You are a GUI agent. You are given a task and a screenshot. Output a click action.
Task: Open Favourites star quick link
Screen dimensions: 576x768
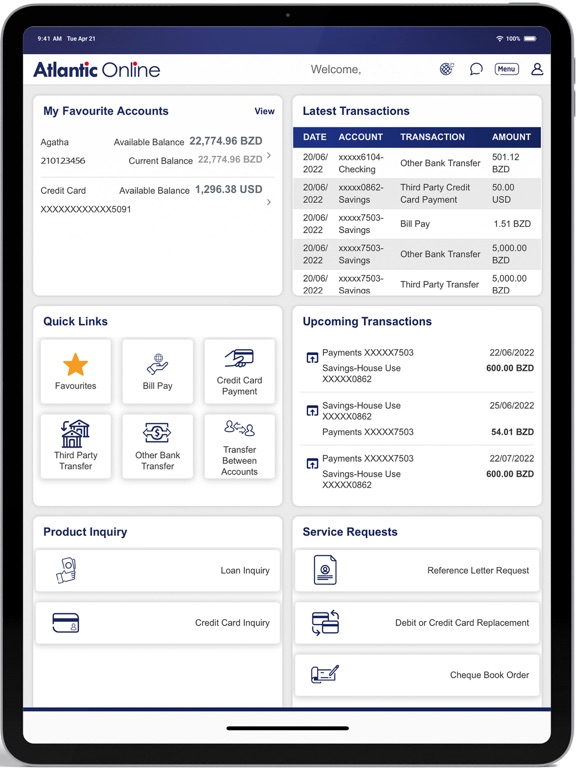[75, 365]
